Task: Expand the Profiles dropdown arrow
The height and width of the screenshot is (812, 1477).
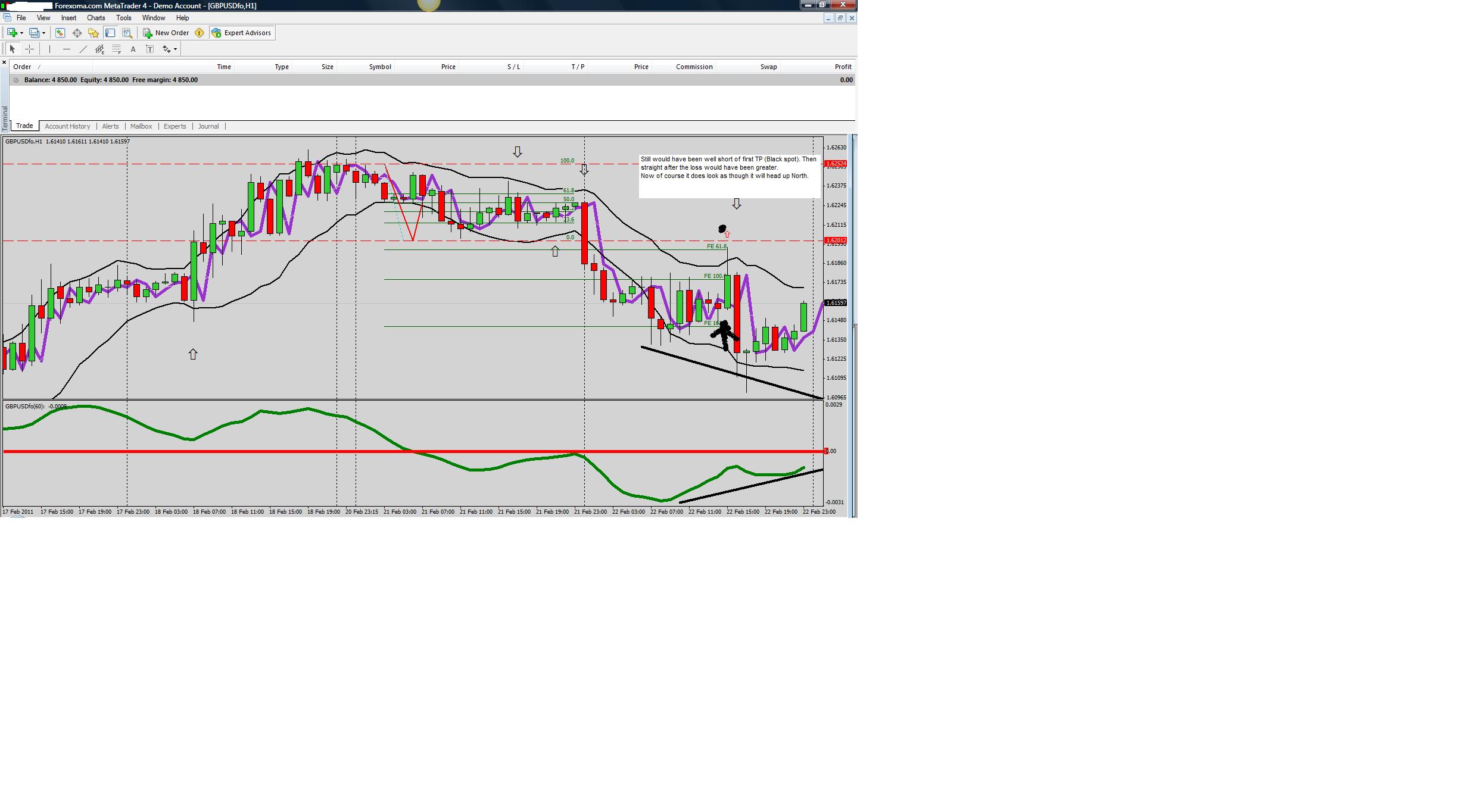Action: (43, 33)
